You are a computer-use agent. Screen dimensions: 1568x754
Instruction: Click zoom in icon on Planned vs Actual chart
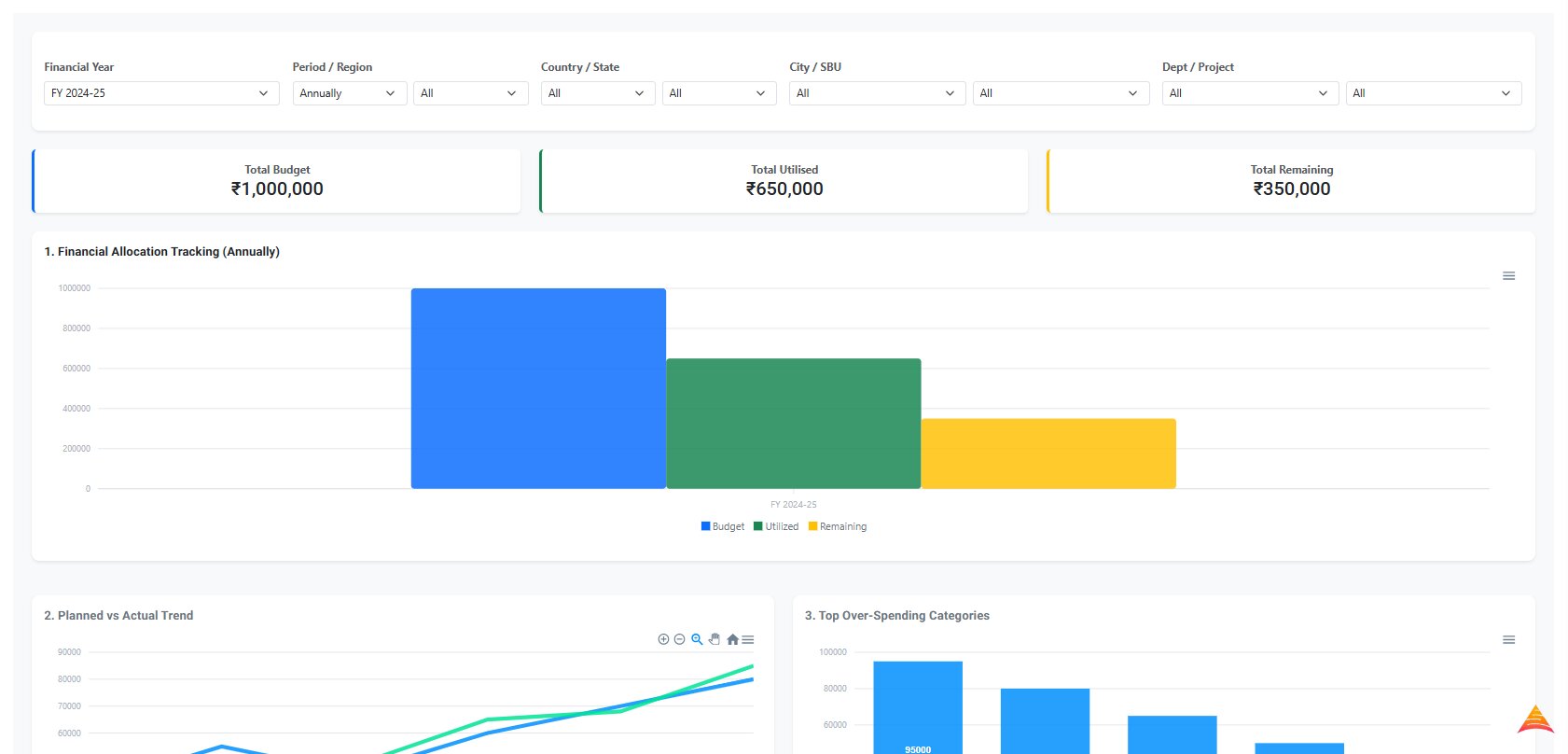tap(663, 639)
